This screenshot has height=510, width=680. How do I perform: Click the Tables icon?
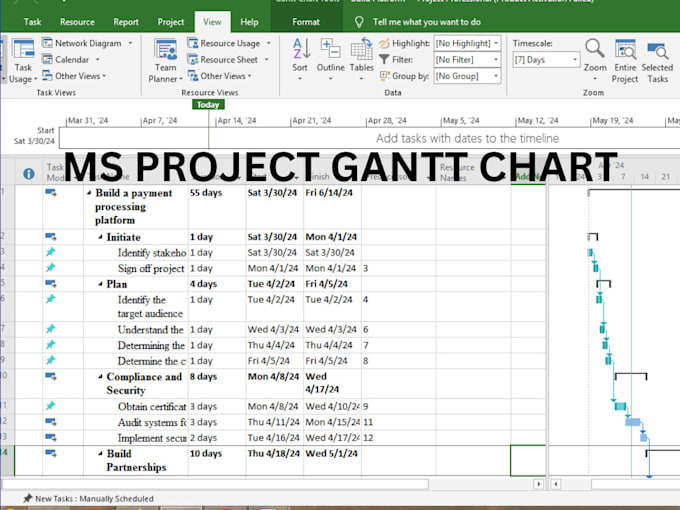[x=362, y=49]
